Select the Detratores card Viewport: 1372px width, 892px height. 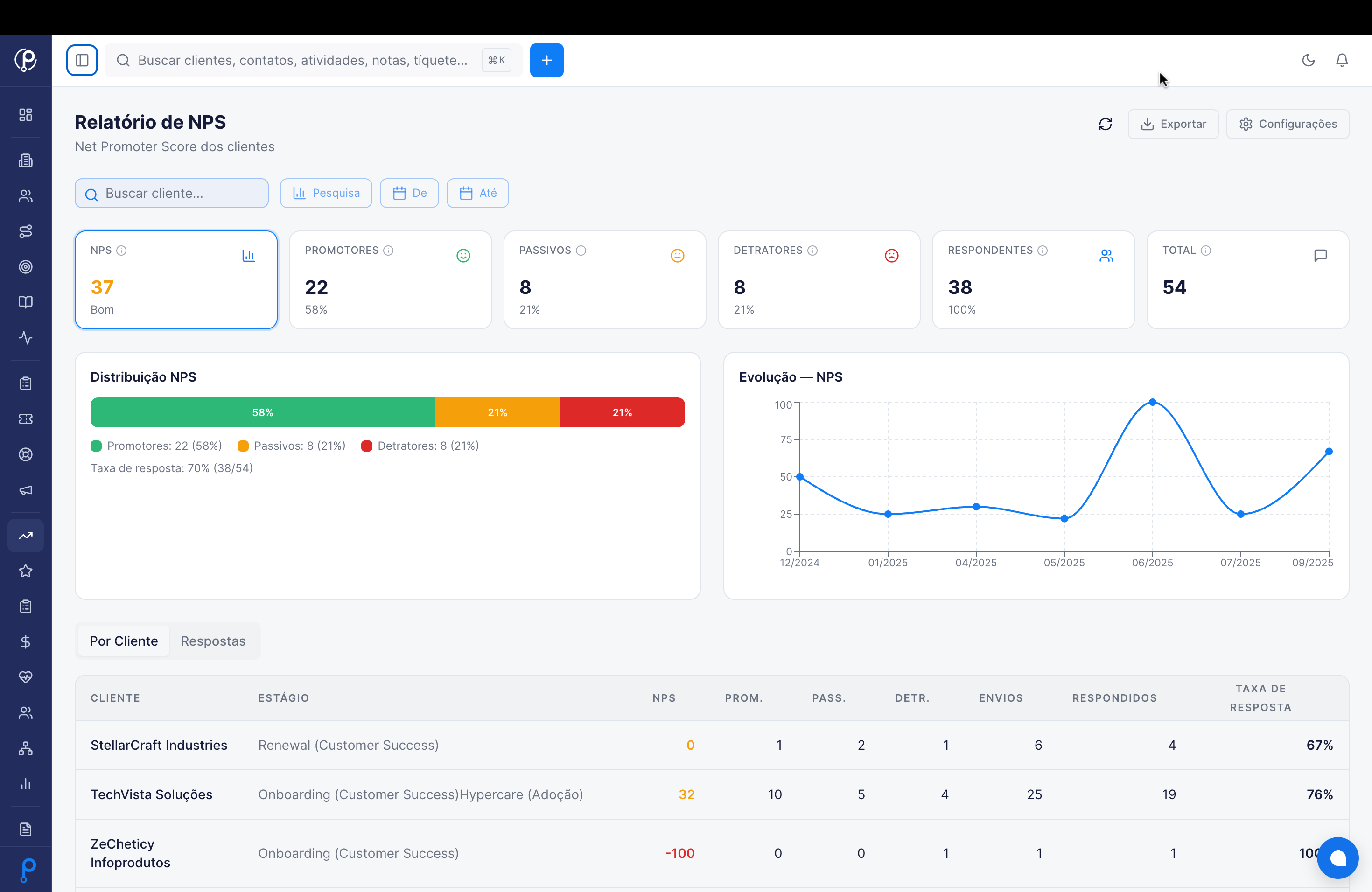click(x=819, y=280)
